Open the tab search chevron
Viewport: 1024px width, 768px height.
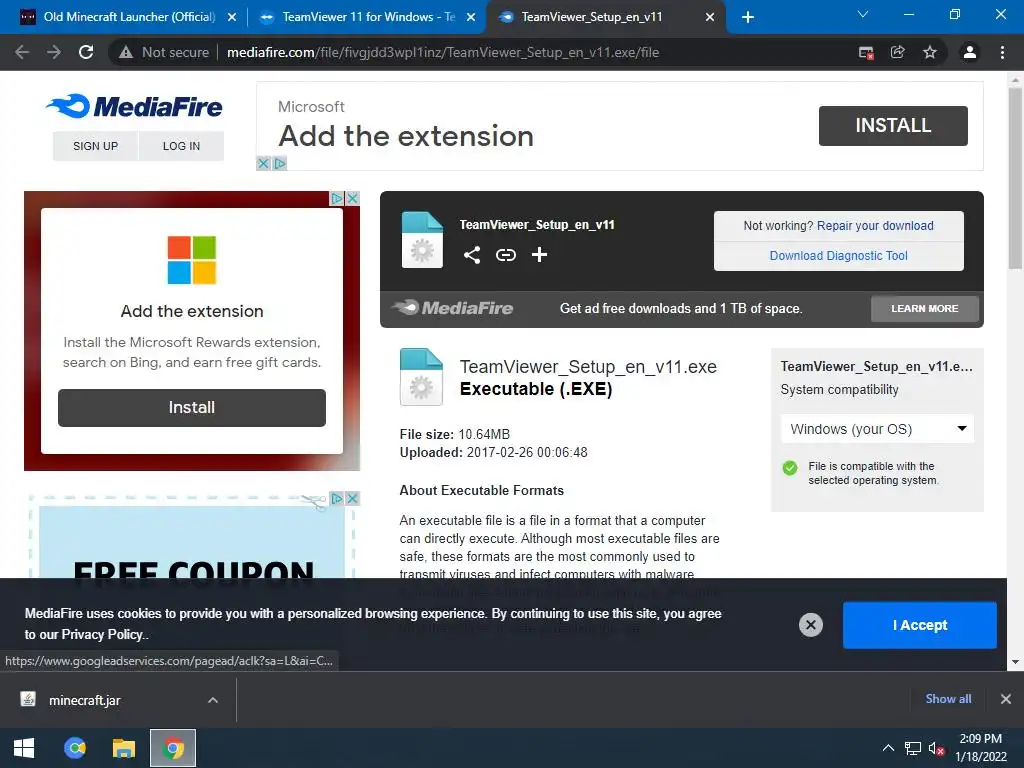pyautogui.click(x=863, y=14)
